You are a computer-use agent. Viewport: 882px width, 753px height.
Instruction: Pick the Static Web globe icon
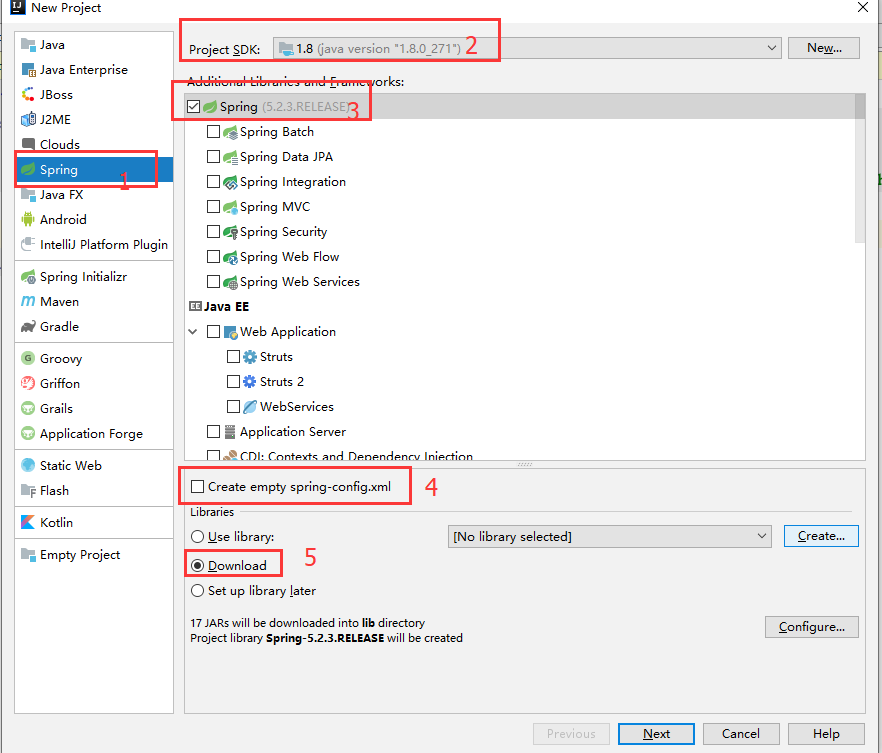(x=28, y=465)
